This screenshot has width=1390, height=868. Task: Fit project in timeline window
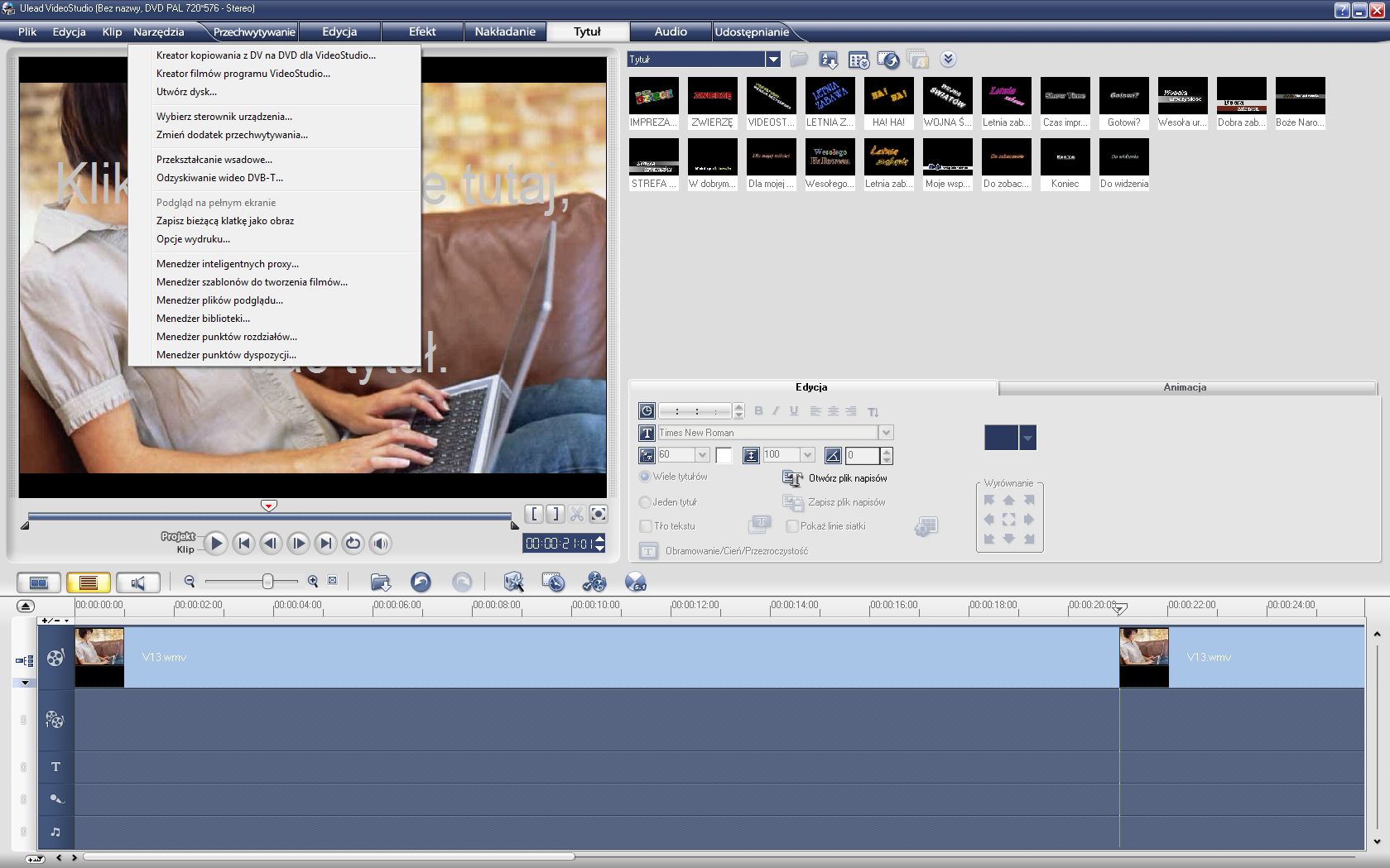pyautogui.click(x=333, y=581)
